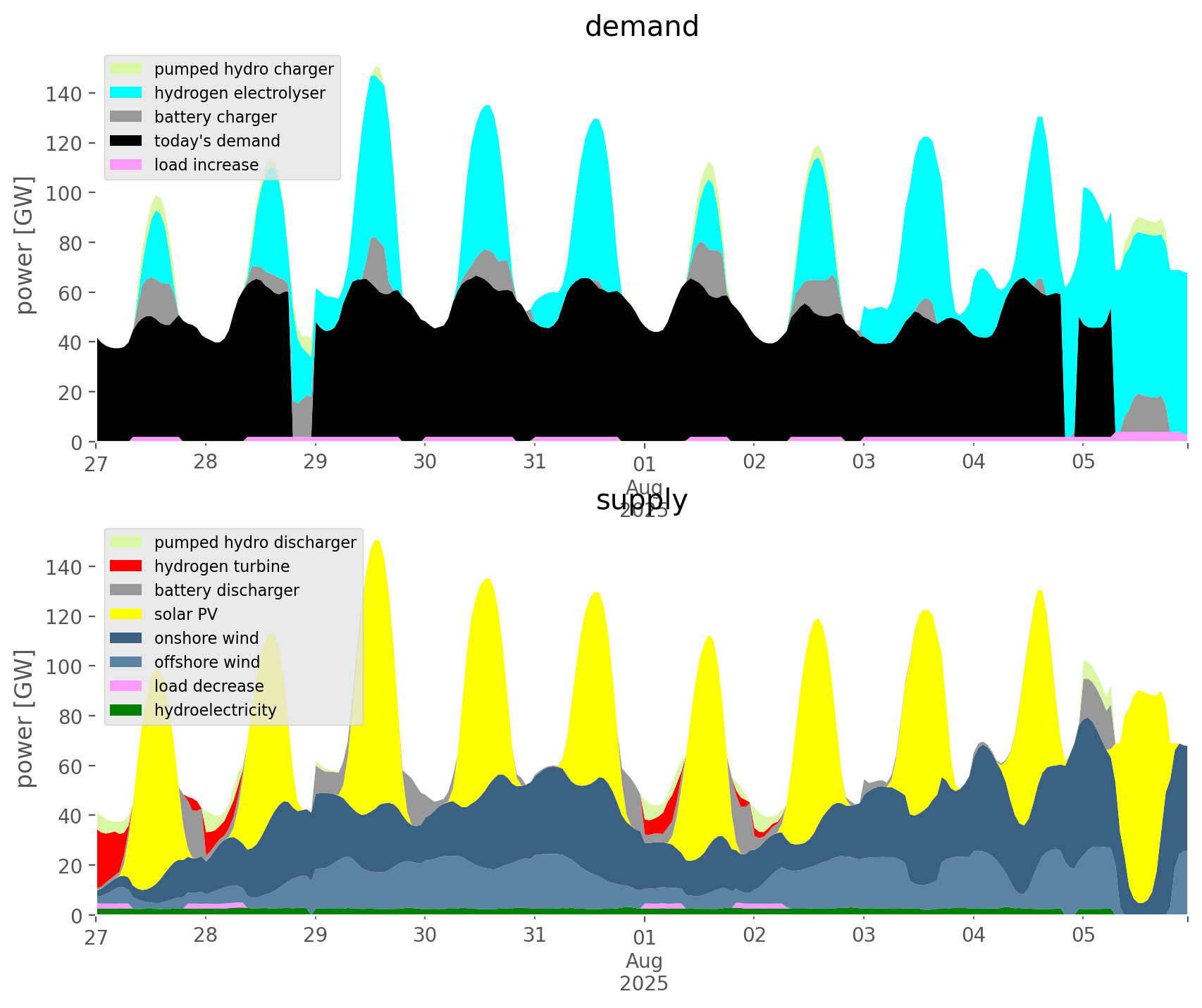The height and width of the screenshot is (1008, 1202).
Task: Click the demand chart power [GW] axis label
Action: click(x=25, y=245)
